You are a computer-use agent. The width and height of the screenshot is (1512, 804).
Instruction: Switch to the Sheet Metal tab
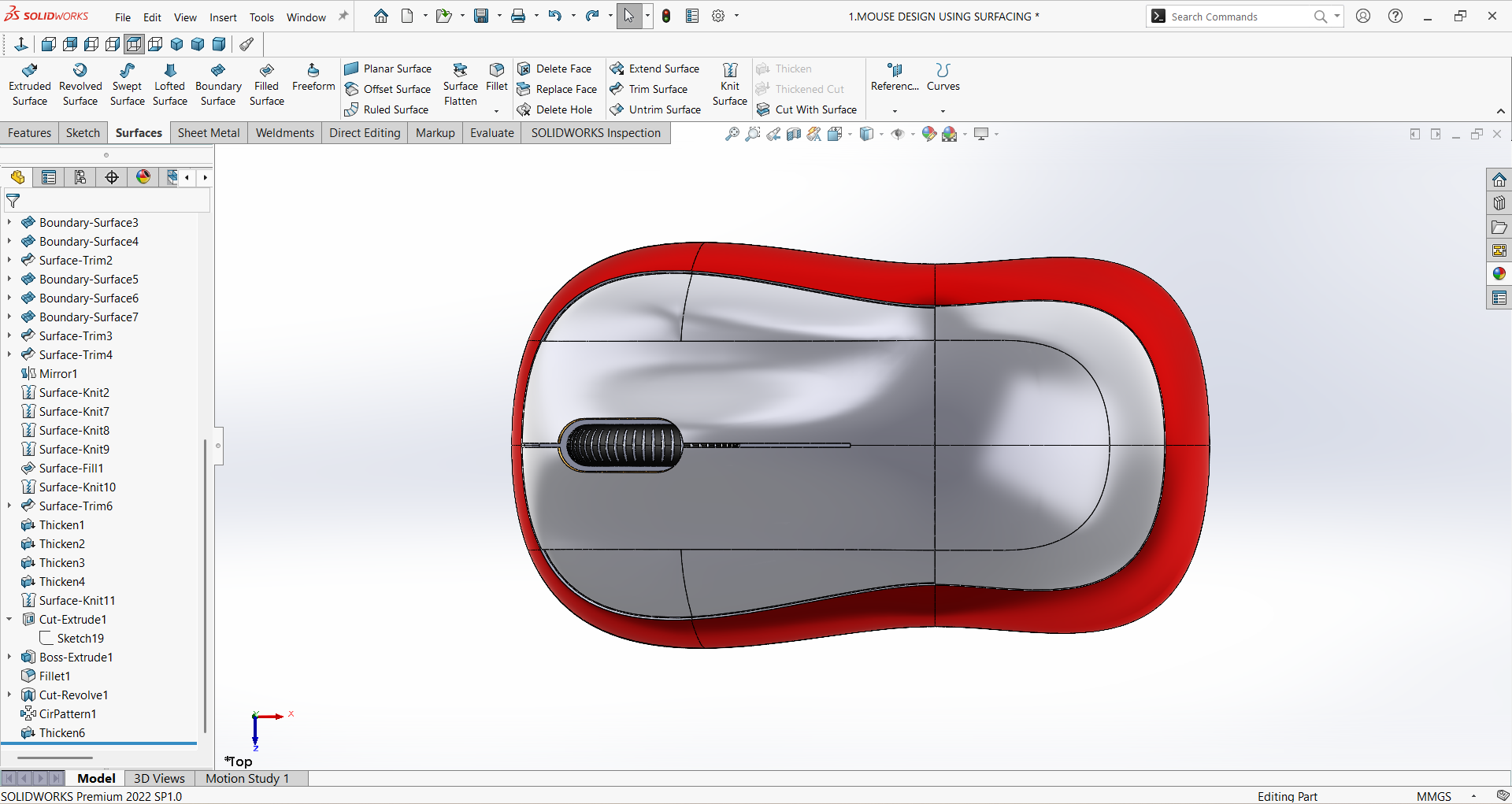(209, 133)
